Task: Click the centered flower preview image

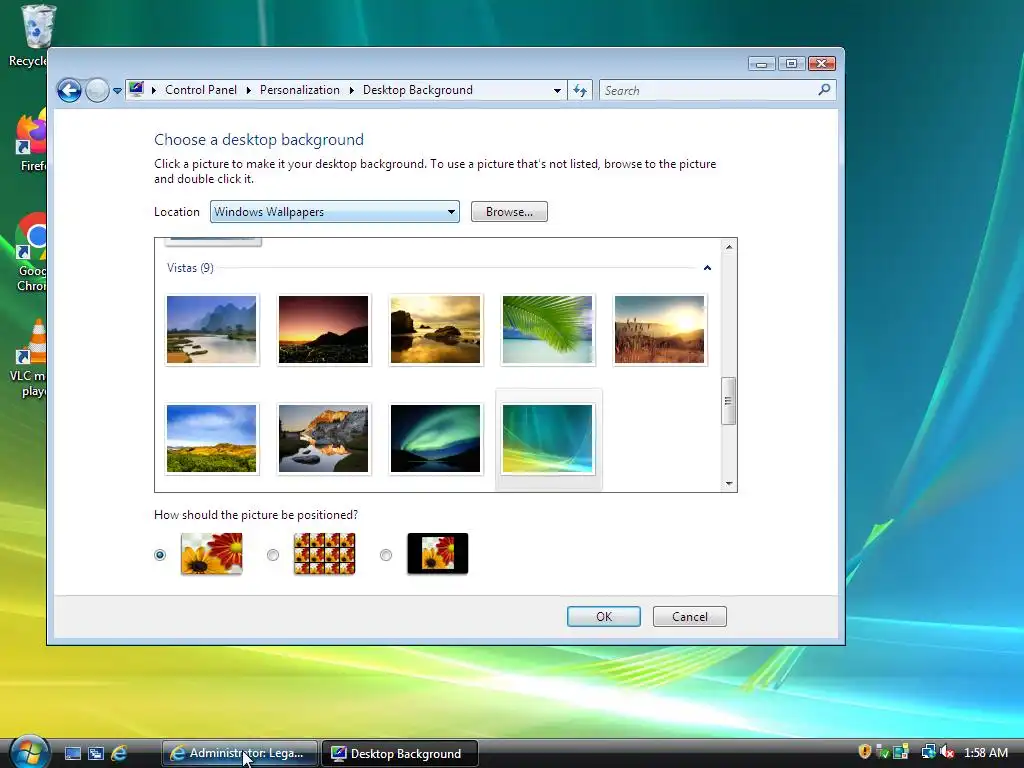Action: point(438,554)
